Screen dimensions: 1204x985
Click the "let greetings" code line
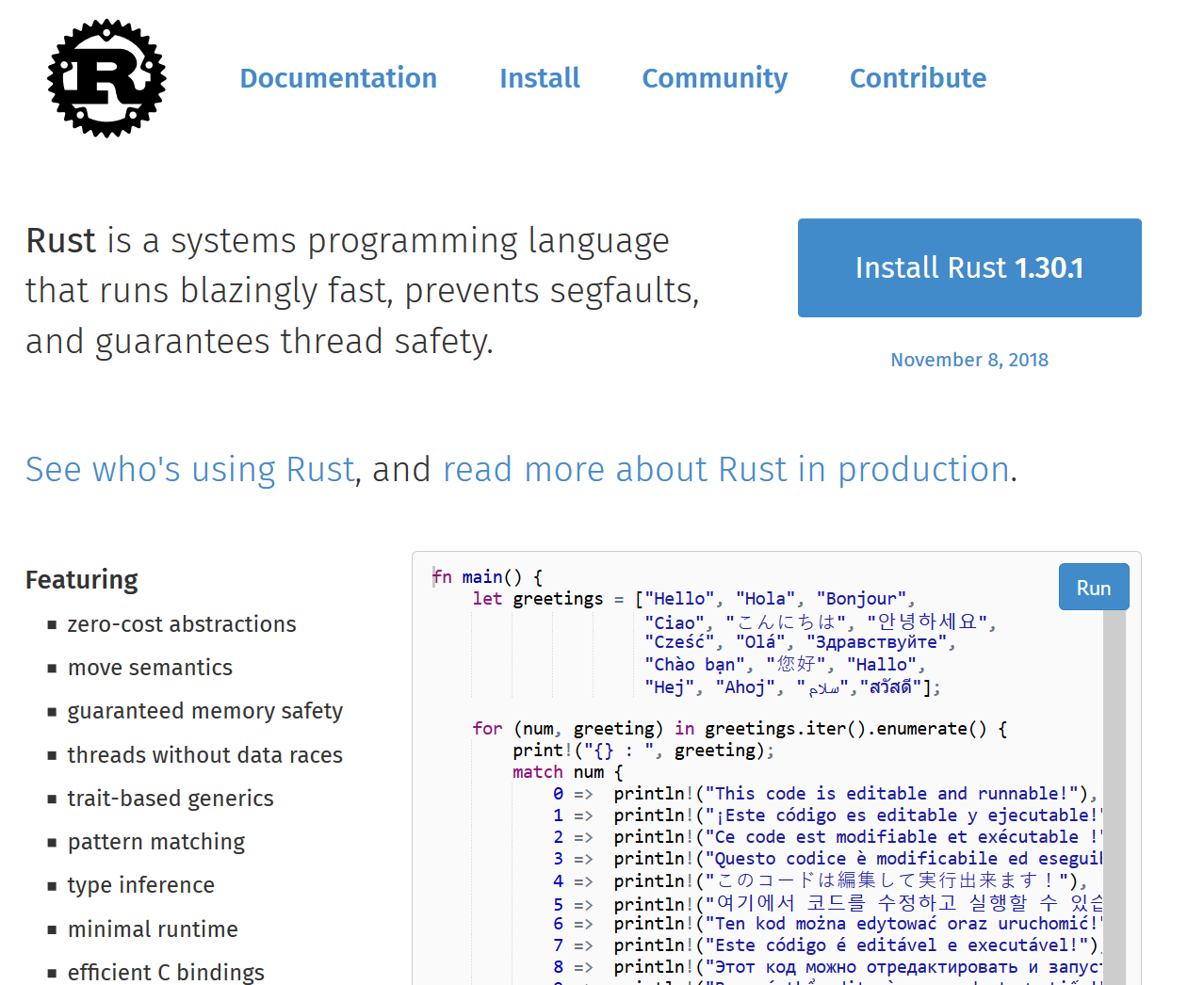point(537,599)
